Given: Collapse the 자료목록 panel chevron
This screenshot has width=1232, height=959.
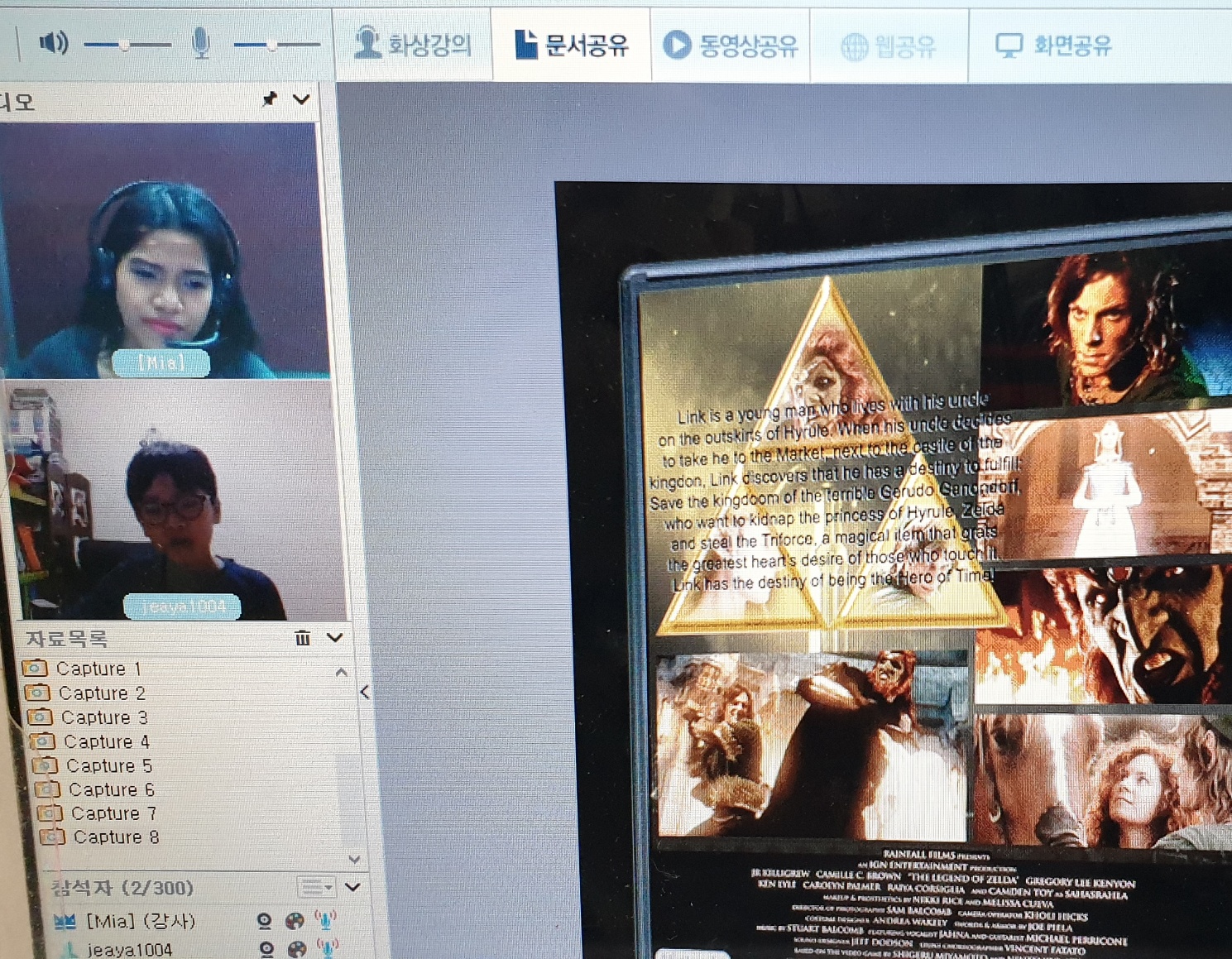Looking at the screenshot, I should 335,638.
